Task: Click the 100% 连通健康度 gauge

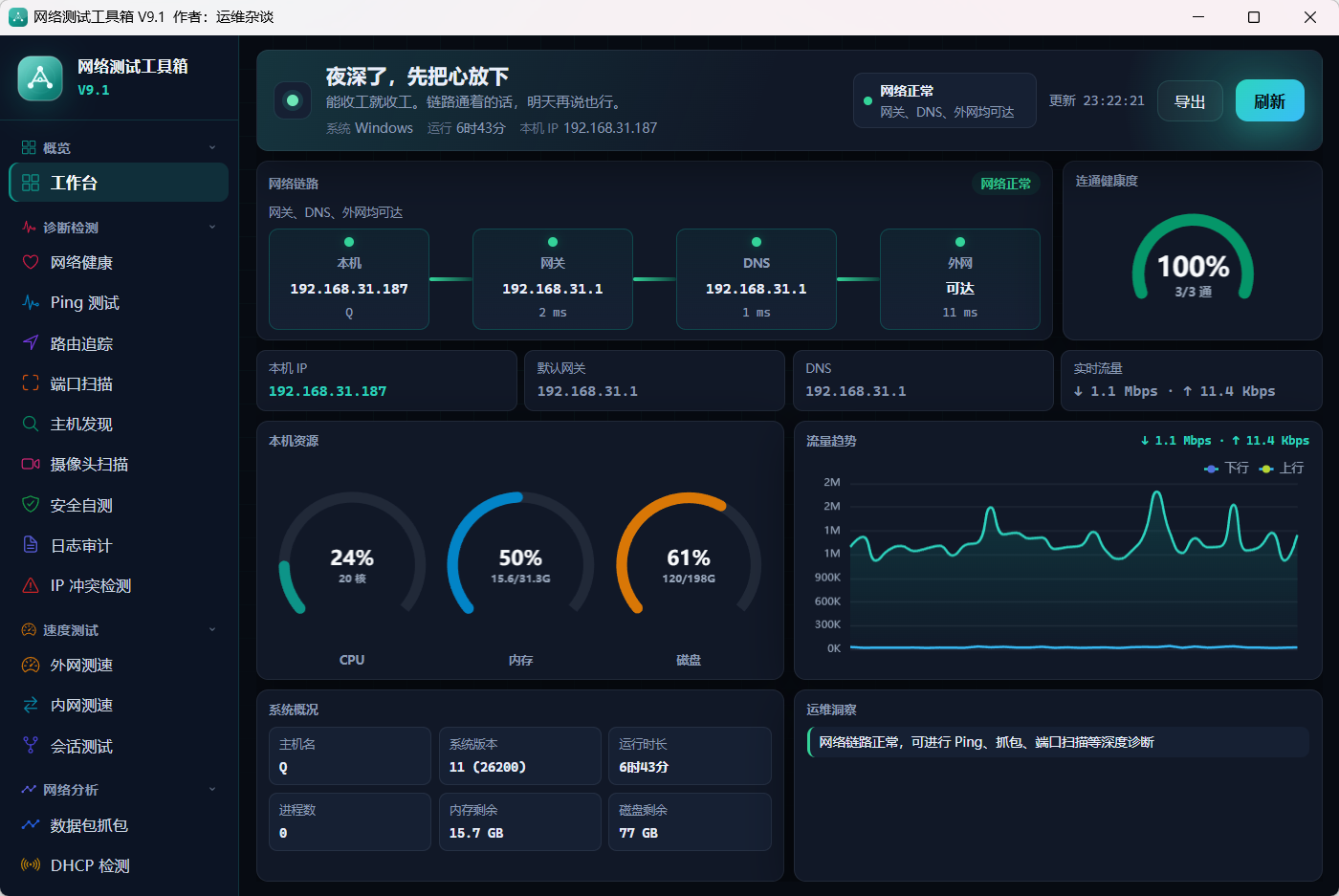Action: point(1193,258)
